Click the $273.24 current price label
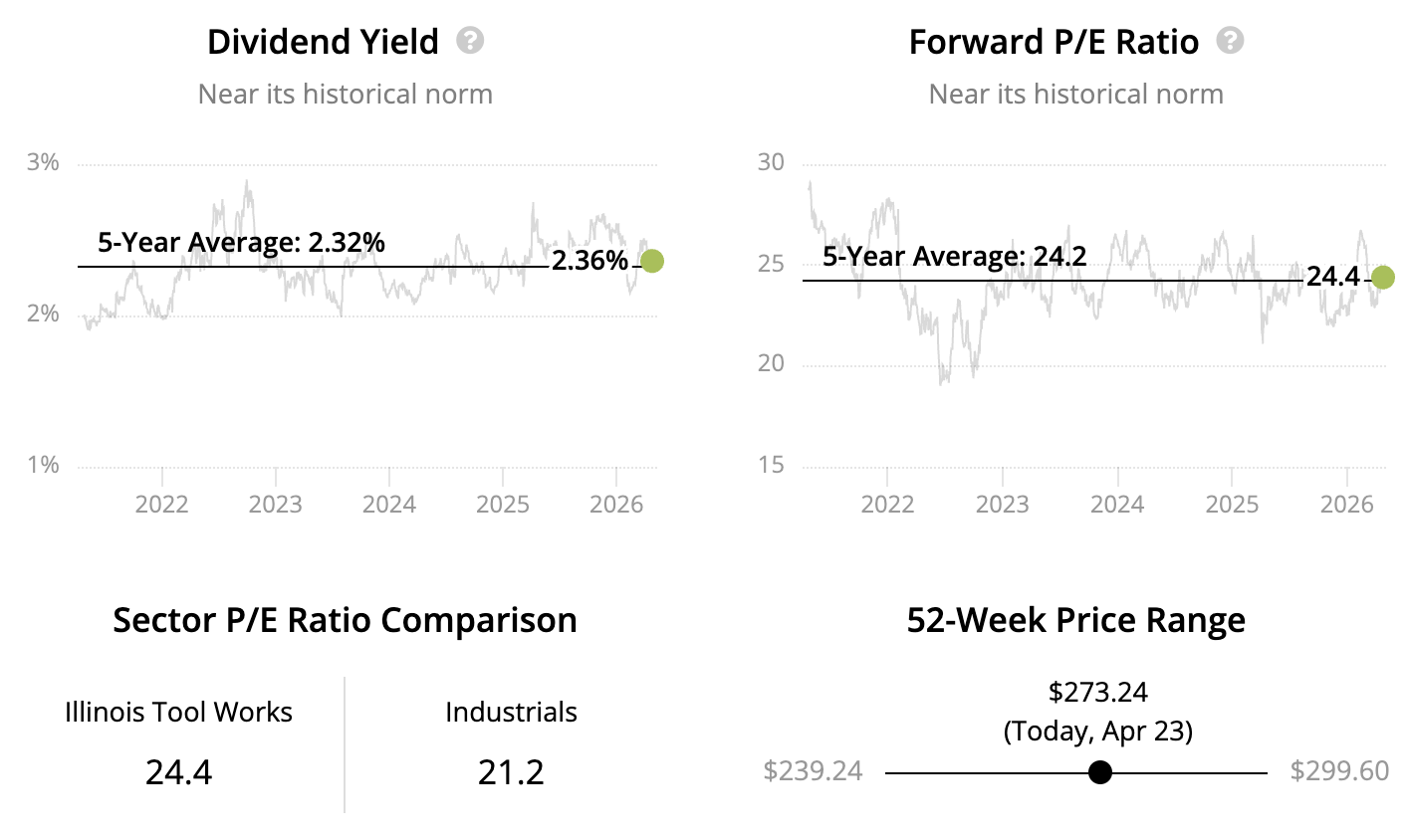The height and width of the screenshot is (840, 1408). [x=1098, y=692]
